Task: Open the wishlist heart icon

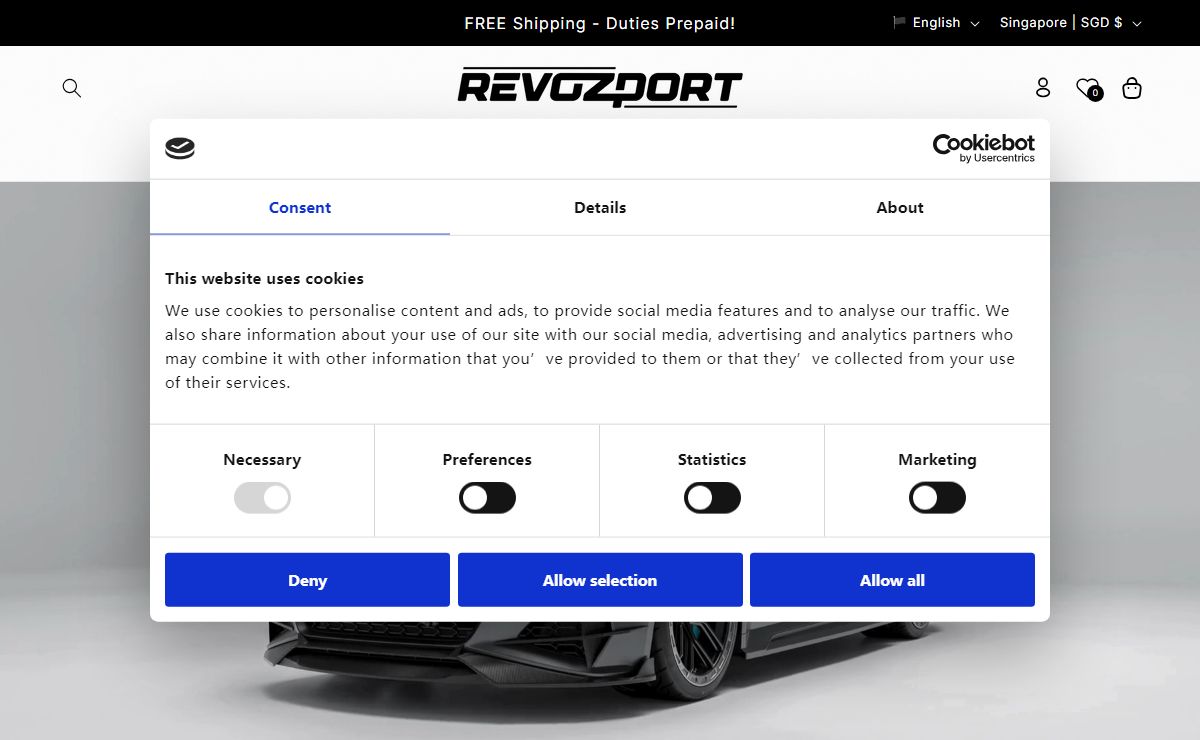Action: click(1087, 88)
